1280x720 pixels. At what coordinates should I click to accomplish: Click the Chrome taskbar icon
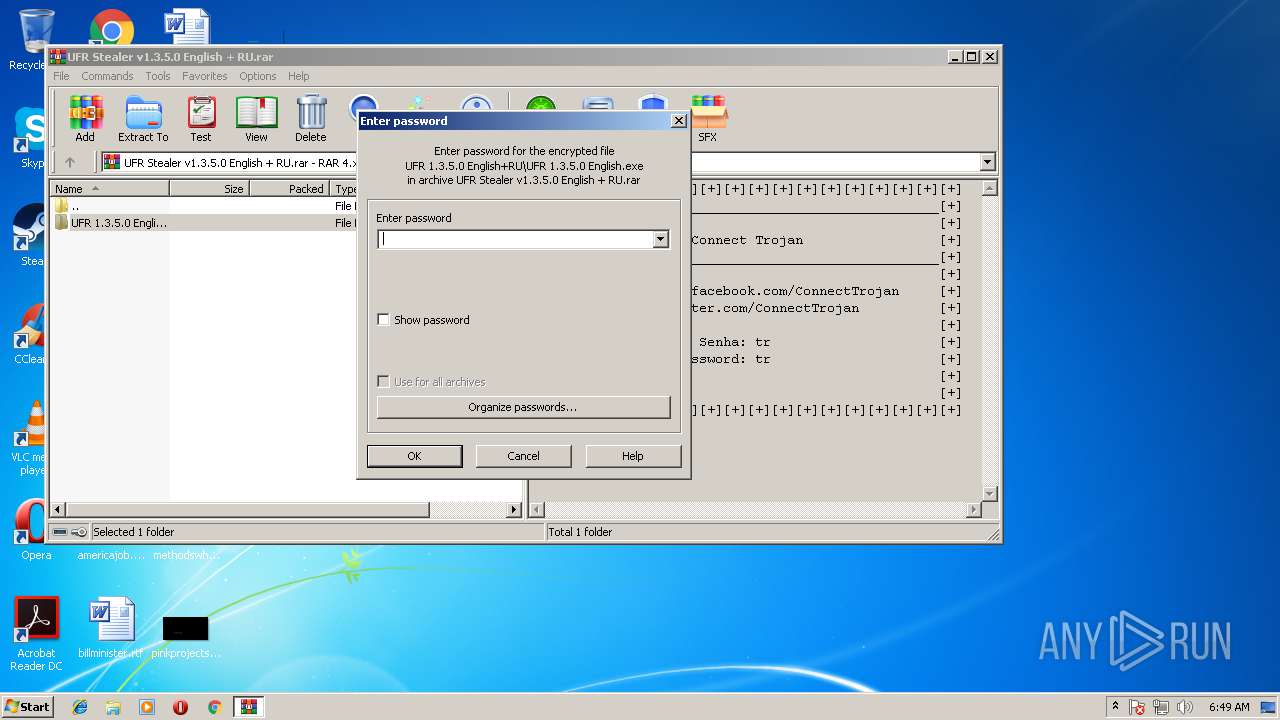tap(214, 707)
